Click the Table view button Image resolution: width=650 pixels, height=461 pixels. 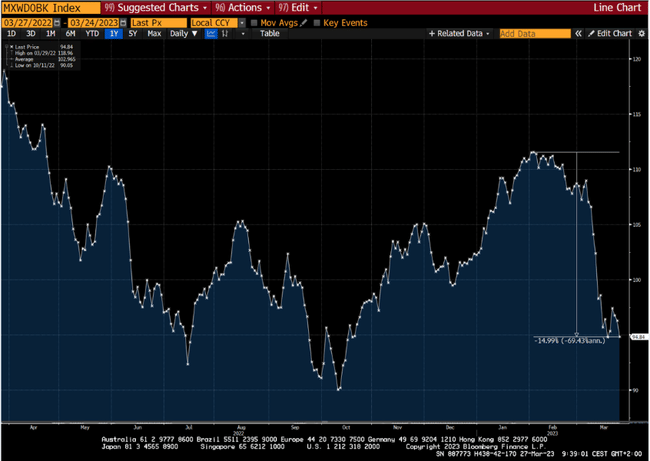point(270,34)
